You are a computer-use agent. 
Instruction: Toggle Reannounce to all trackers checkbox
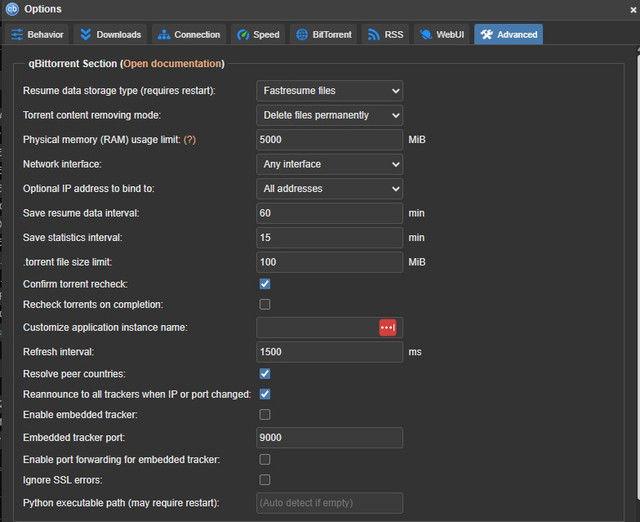click(265, 394)
